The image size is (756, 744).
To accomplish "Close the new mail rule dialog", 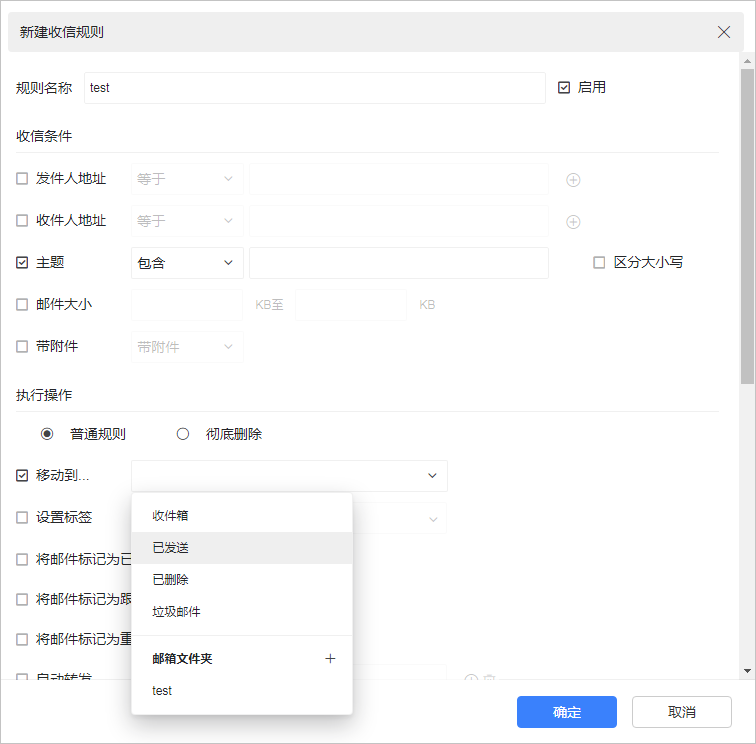I will [724, 32].
